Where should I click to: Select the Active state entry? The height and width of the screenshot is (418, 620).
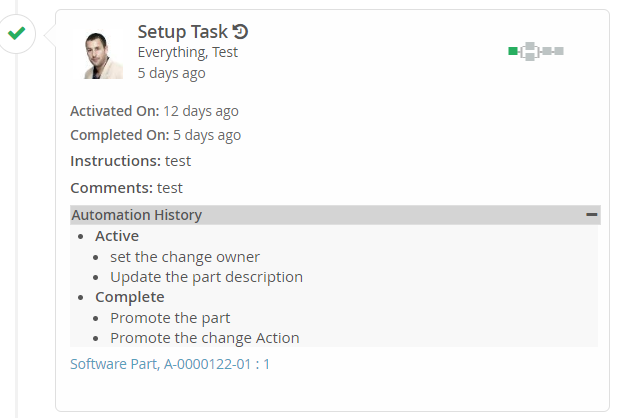(117, 236)
